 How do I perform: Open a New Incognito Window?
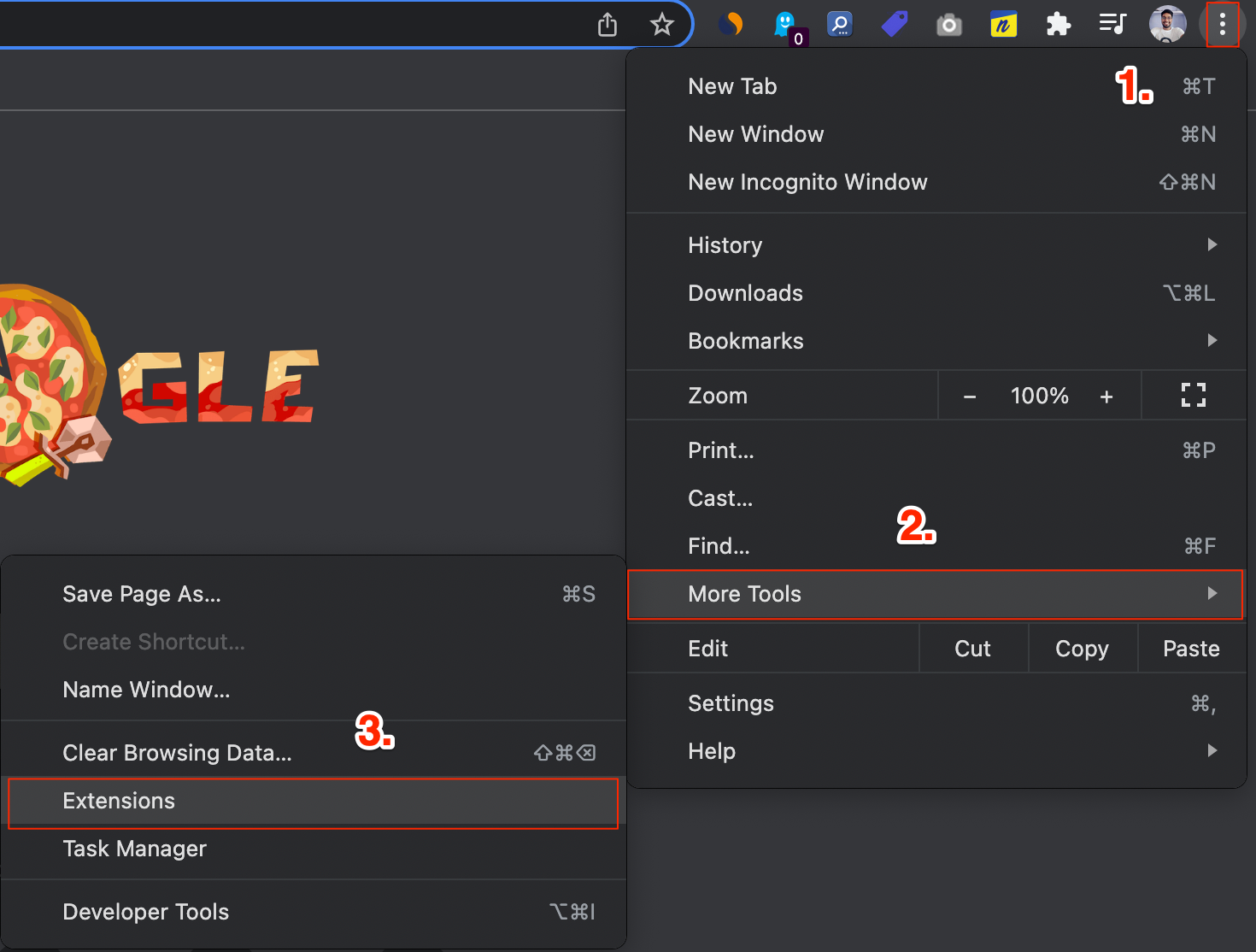point(807,181)
